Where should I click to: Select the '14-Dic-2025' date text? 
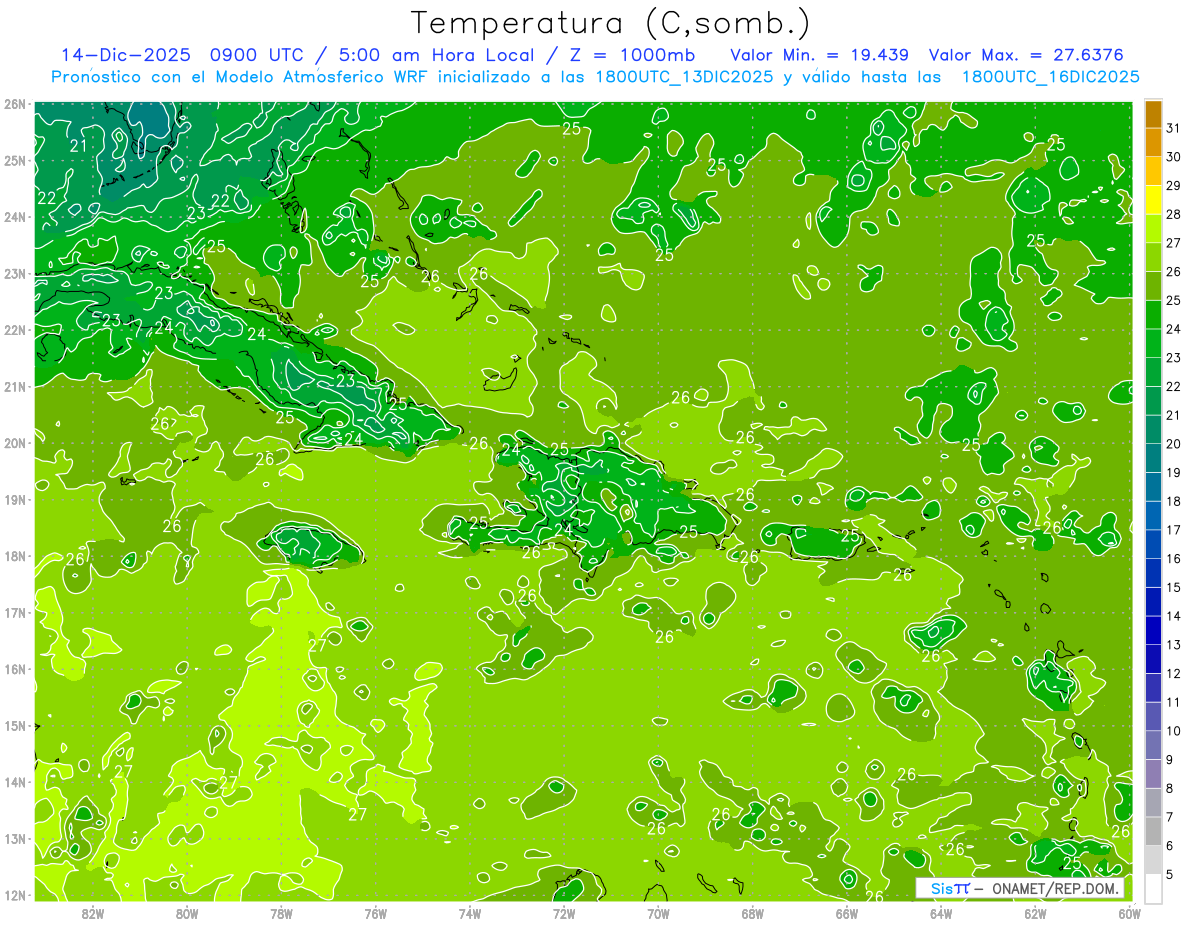127,54
